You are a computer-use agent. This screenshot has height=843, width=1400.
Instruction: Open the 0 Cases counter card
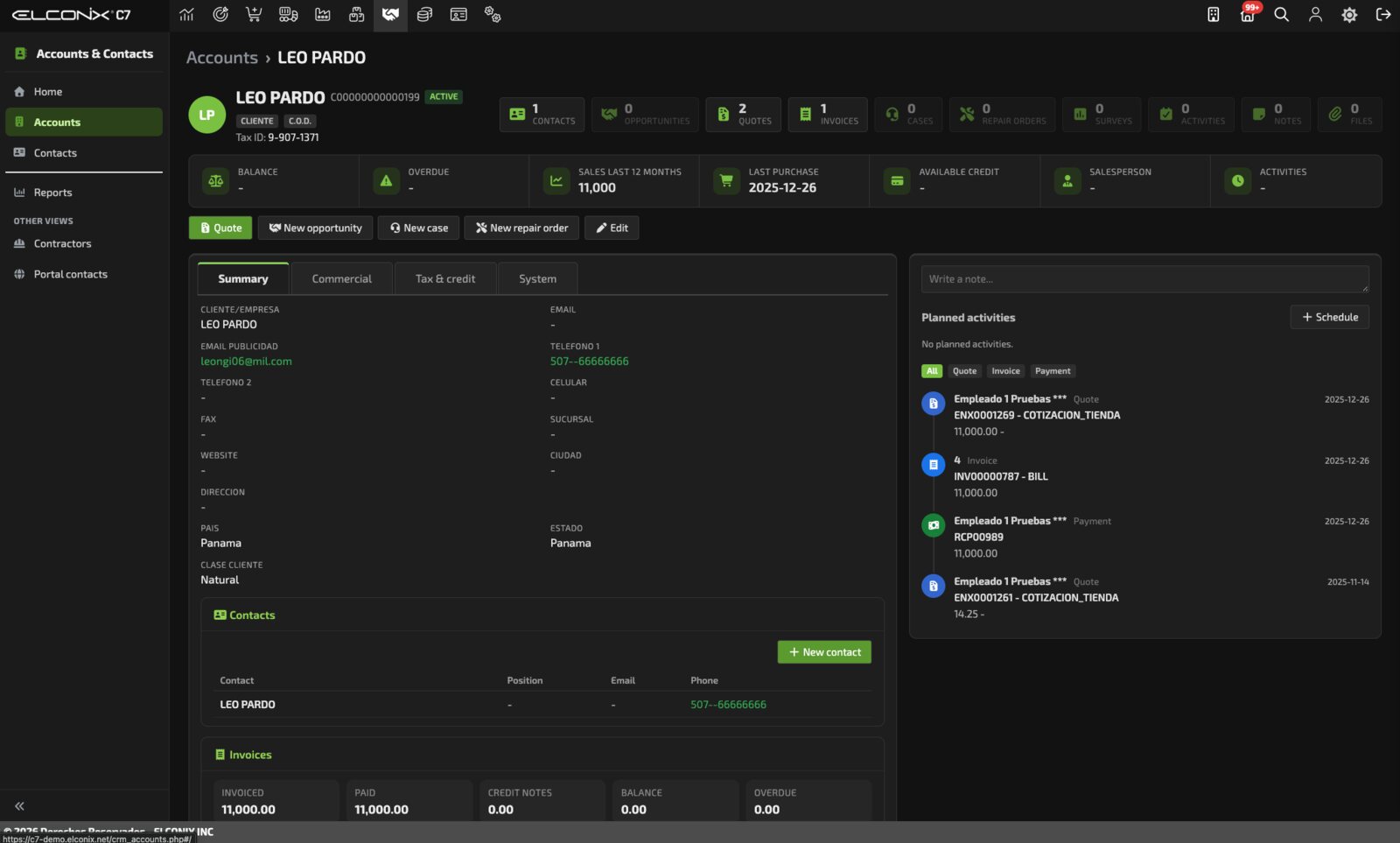pos(908,115)
